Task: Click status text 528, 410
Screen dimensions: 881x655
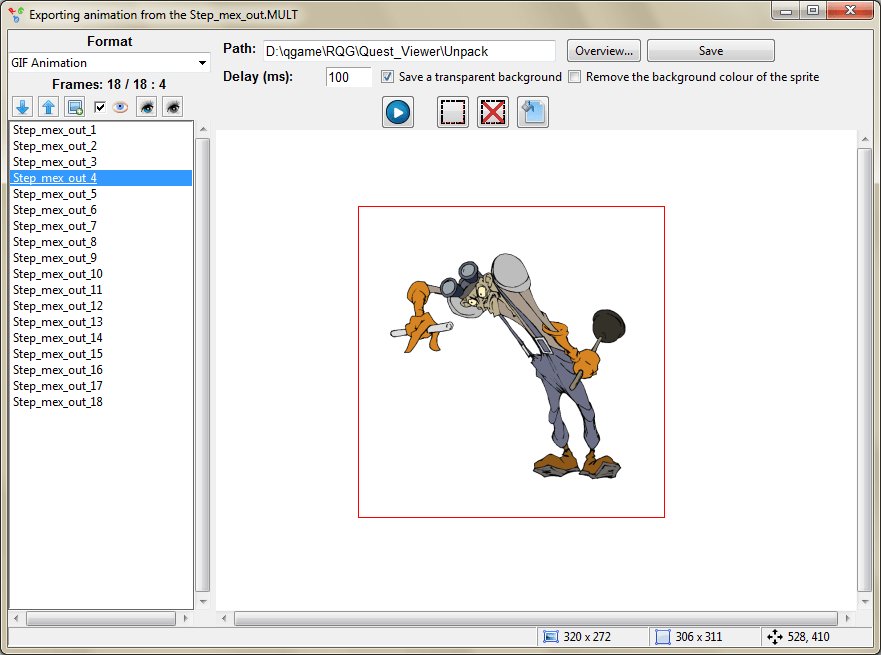Action: tap(809, 637)
